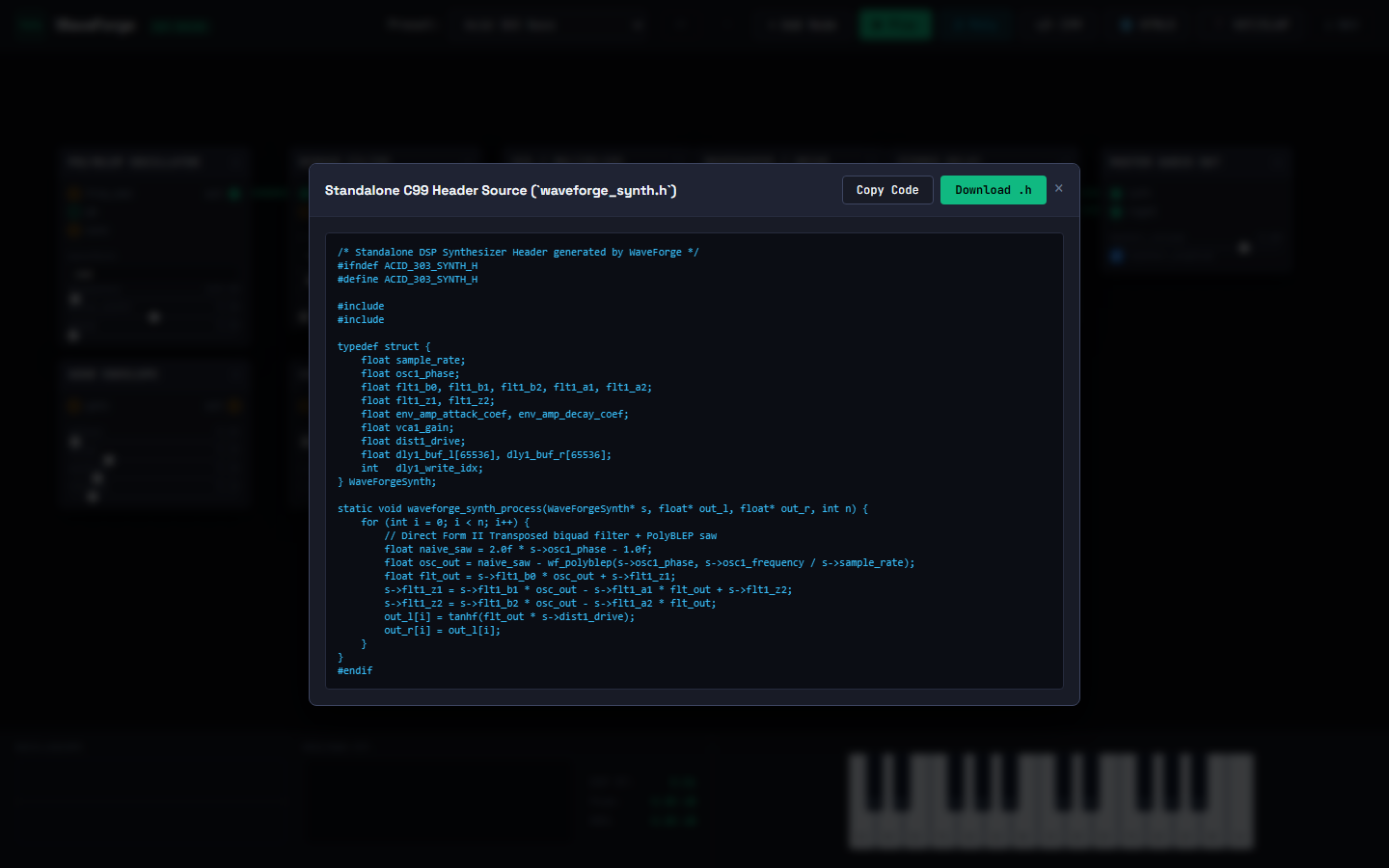Click the 'dly1_buf_l[65536]' buffer declaration line
Screen dimensions: 1389x868
486,455
